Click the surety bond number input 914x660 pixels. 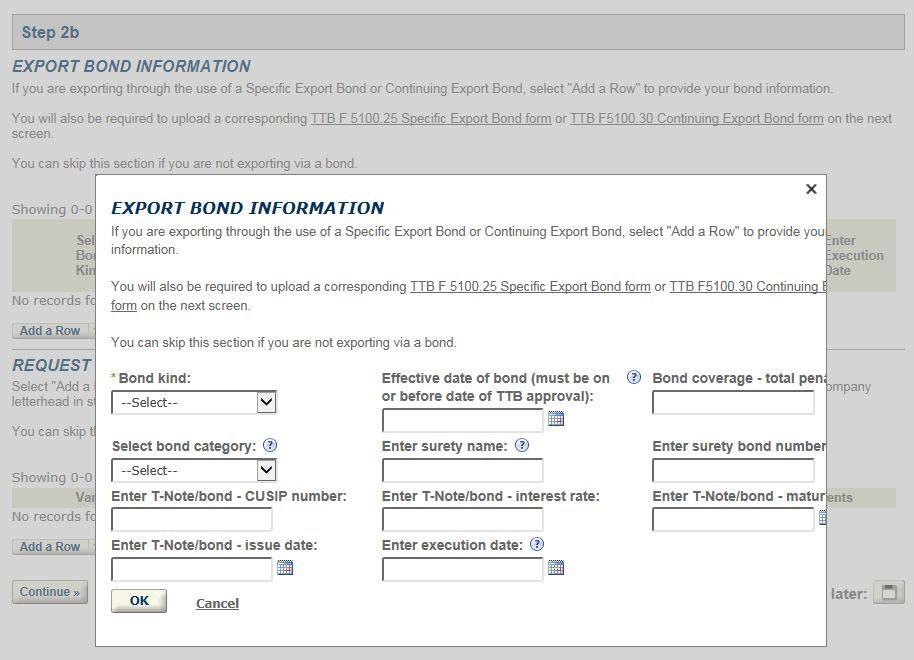(733, 470)
